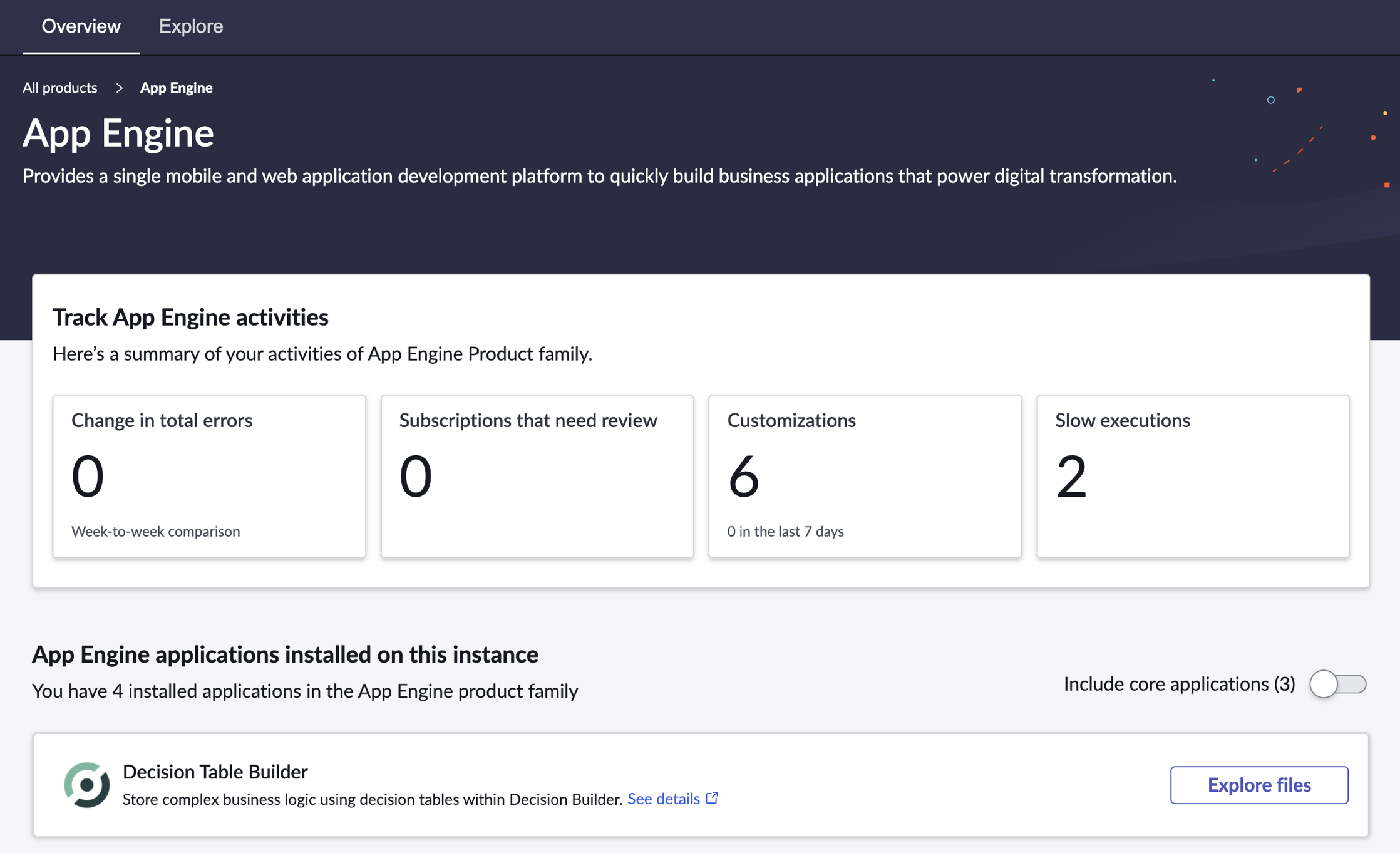Click 'Include core applications (3)' label

pos(1179,684)
